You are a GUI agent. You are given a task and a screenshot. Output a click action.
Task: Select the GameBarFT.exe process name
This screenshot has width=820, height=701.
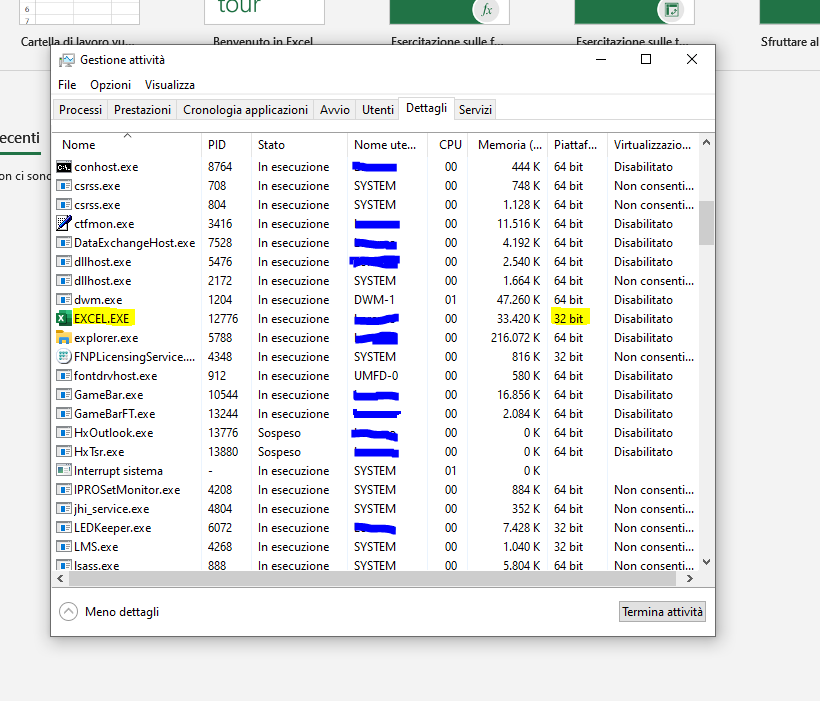(x=115, y=414)
